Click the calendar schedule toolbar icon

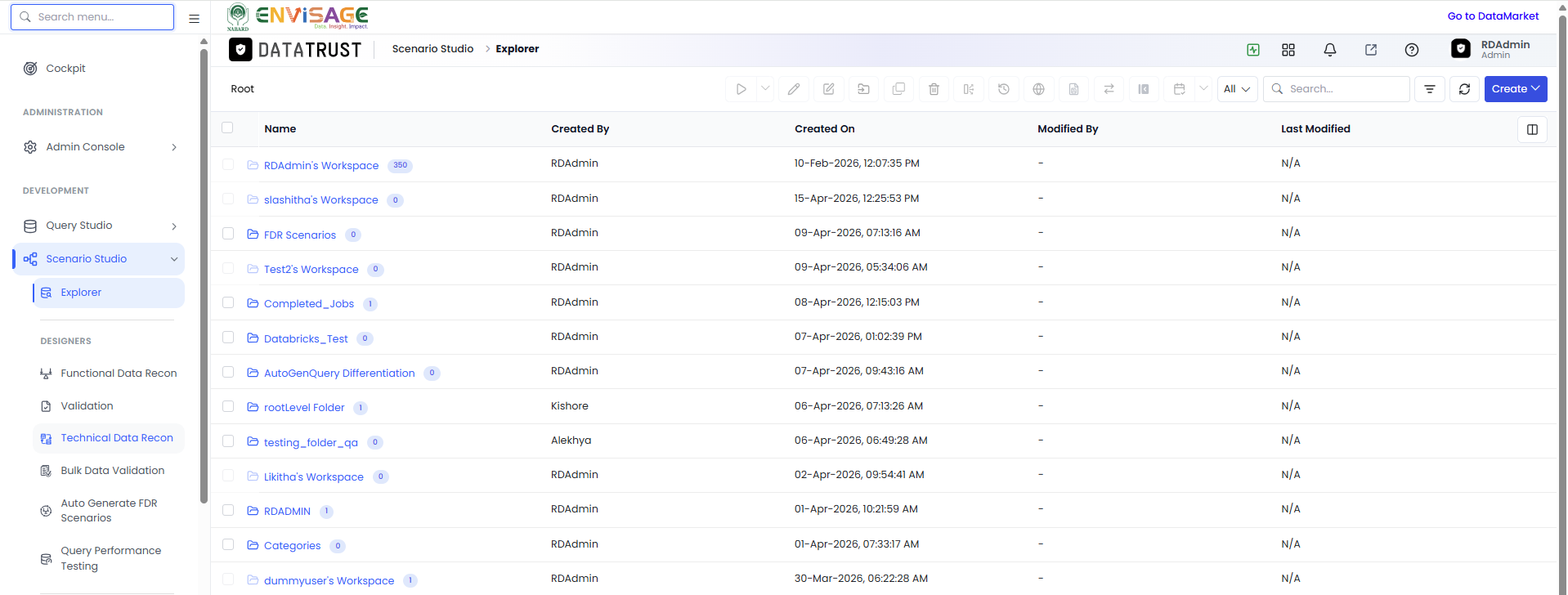tap(1179, 89)
